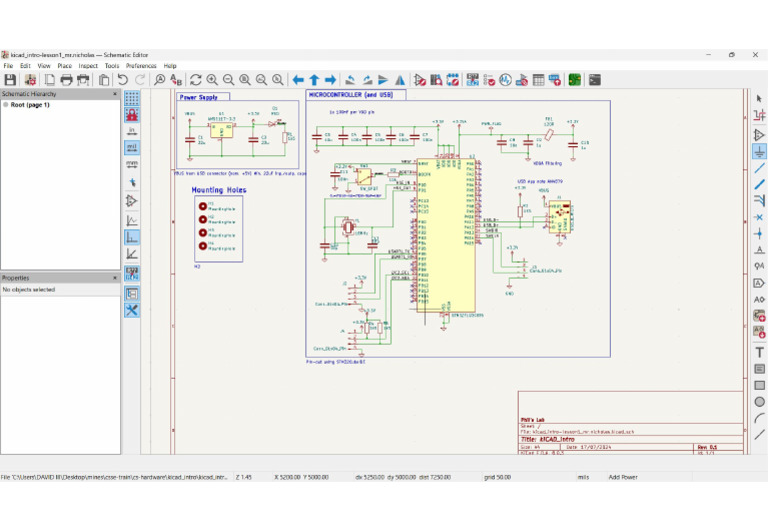Refresh the schematic view

pyautogui.click(x=195, y=80)
